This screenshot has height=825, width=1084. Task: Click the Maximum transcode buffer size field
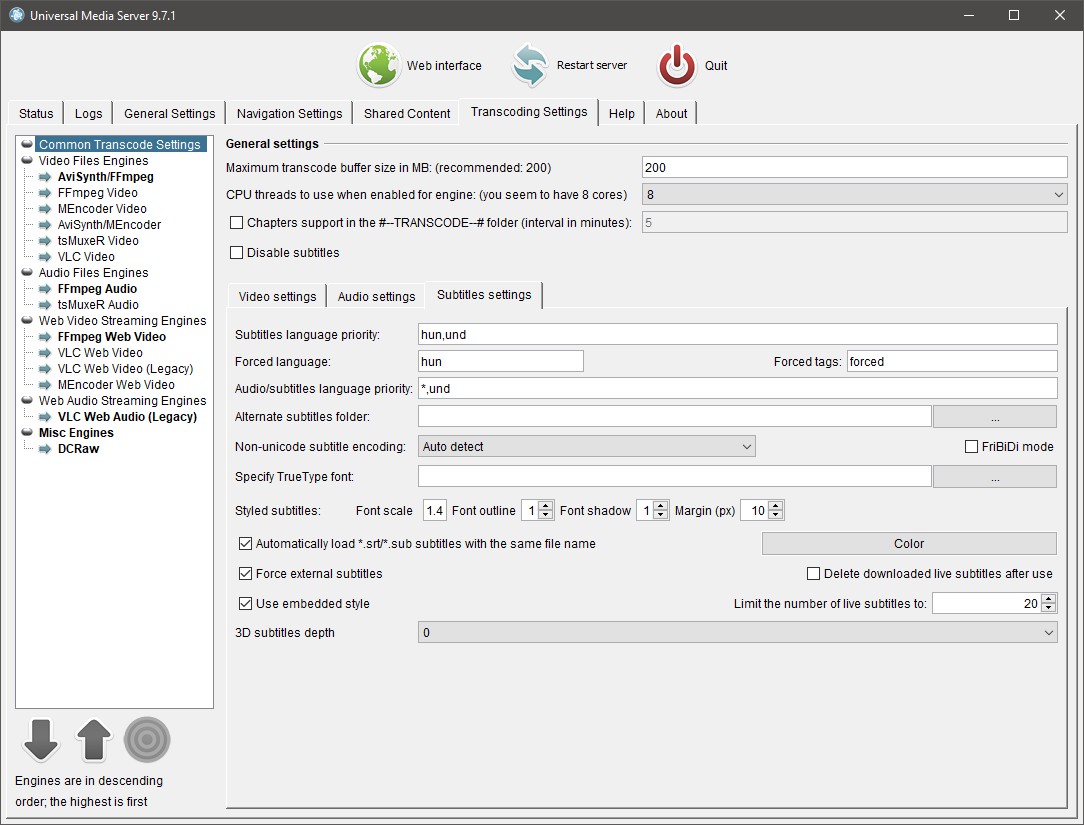click(x=854, y=167)
